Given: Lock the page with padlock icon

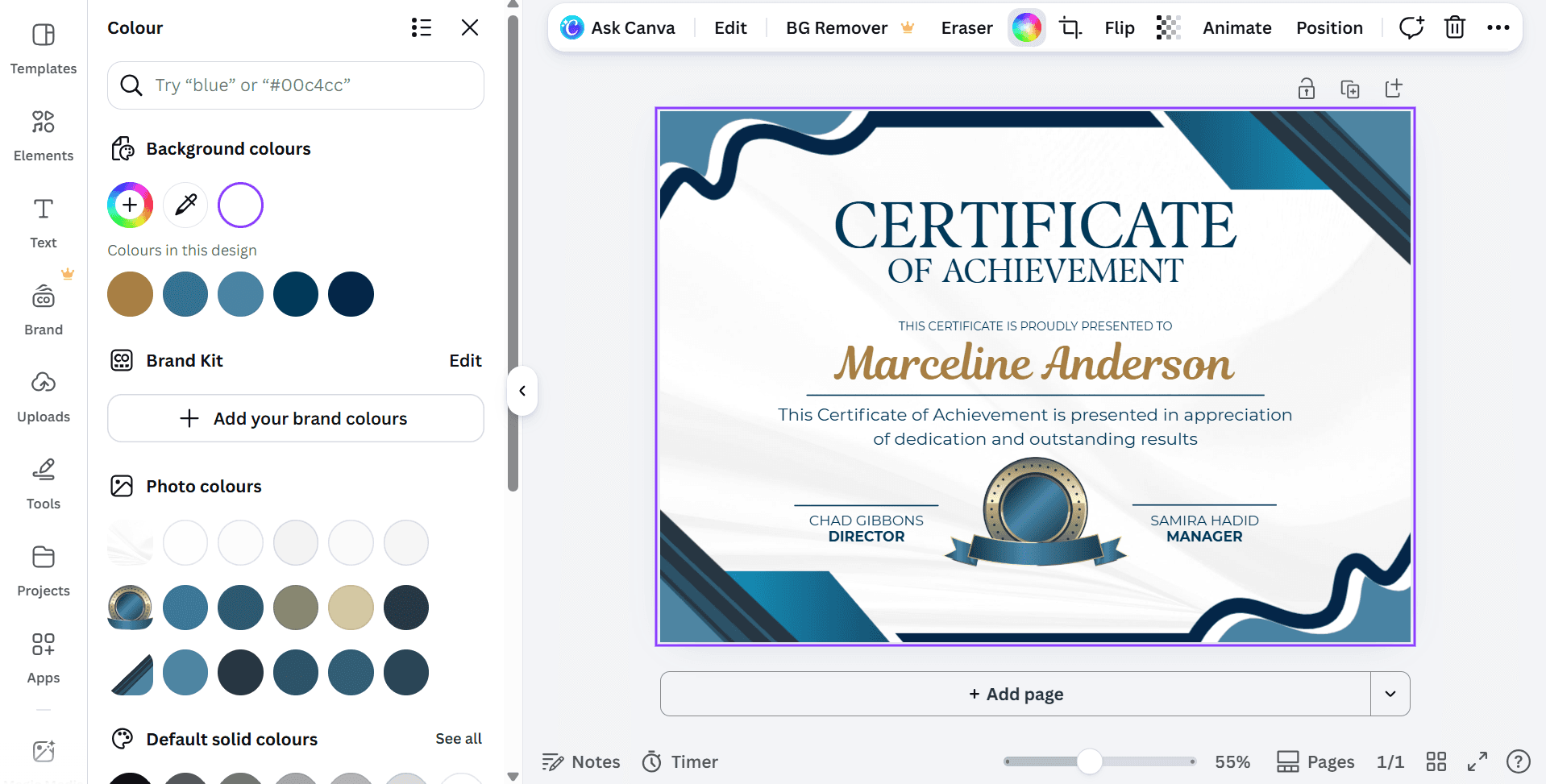Looking at the screenshot, I should tap(1307, 89).
